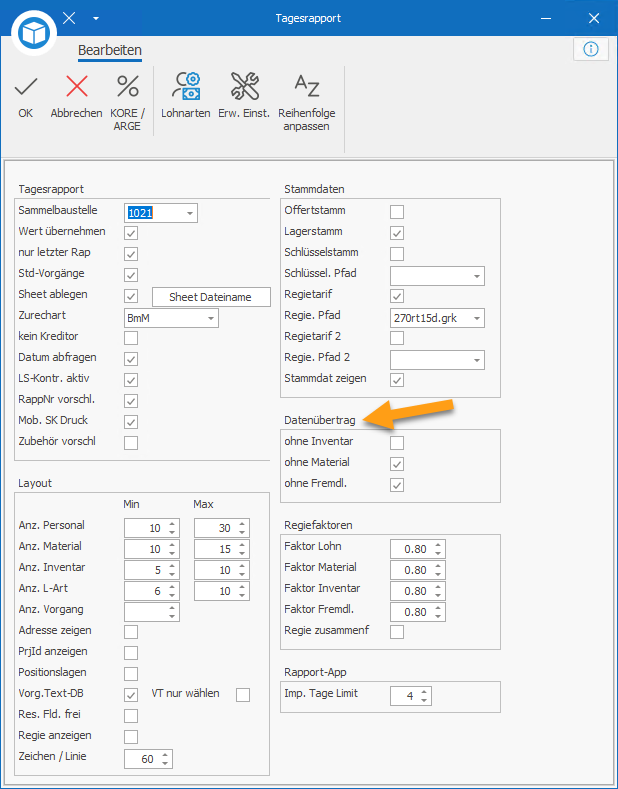Cancel changes with the red Abbrechen X icon

[x=76, y=87]
